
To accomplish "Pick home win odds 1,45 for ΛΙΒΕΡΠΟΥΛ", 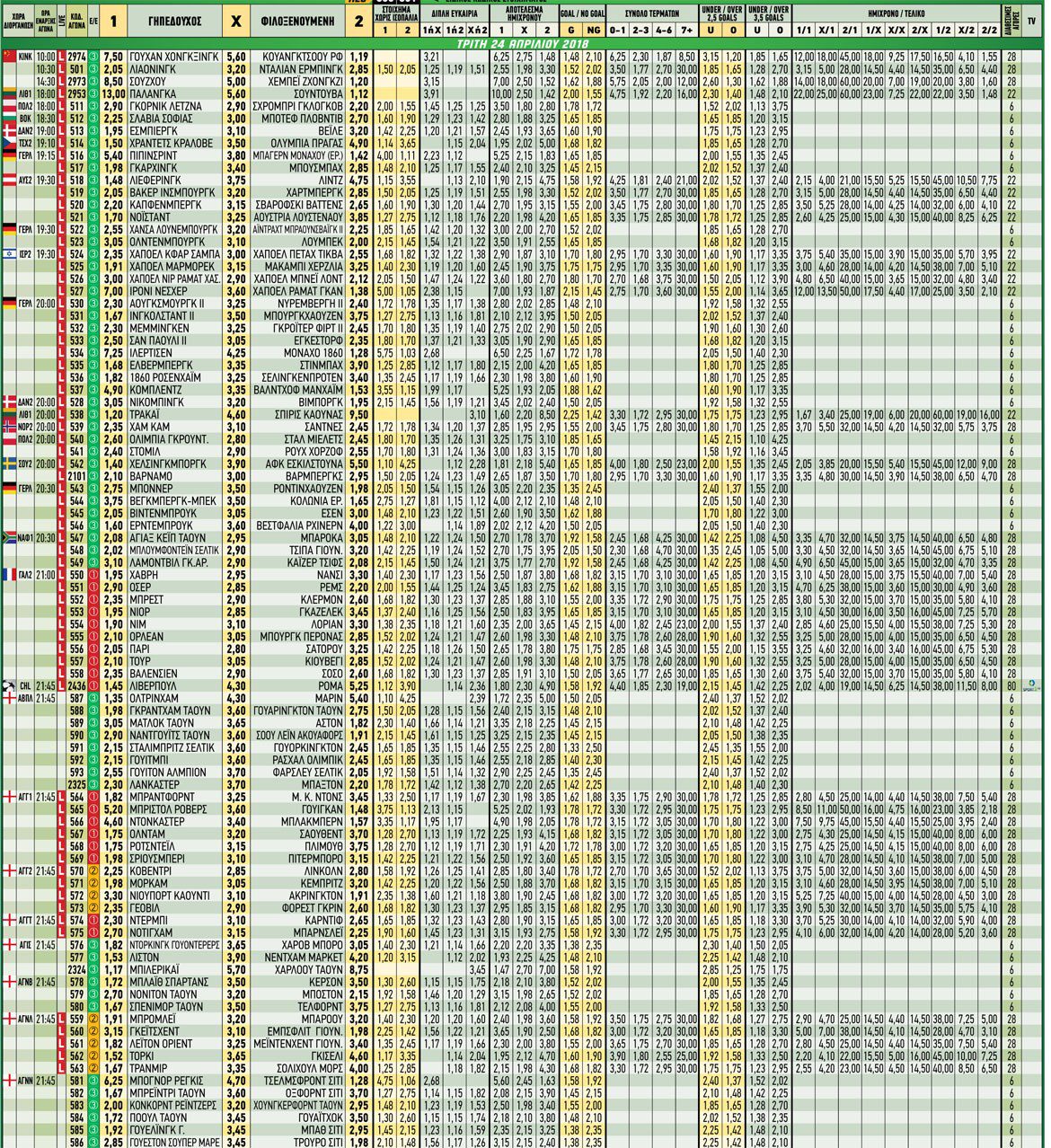I will tap(113, 684).
